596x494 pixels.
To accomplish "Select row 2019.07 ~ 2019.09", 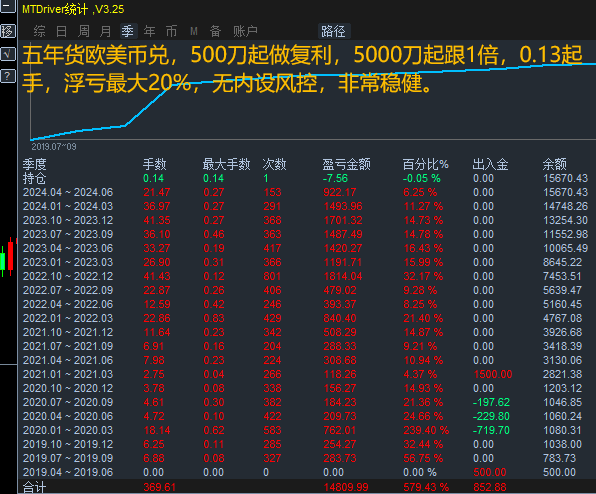I will coord(306,458).
